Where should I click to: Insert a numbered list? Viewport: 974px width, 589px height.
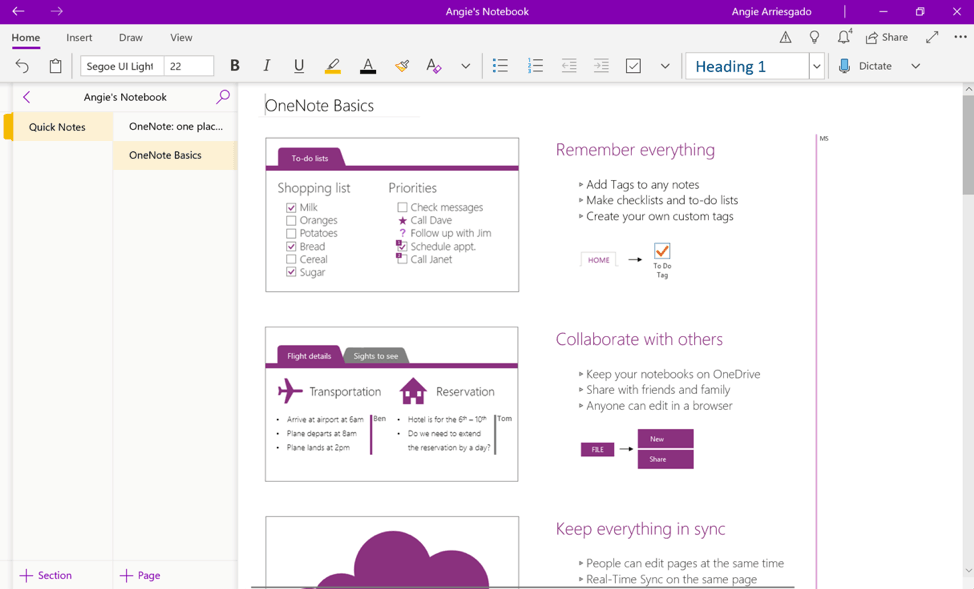tap(535, 66)
